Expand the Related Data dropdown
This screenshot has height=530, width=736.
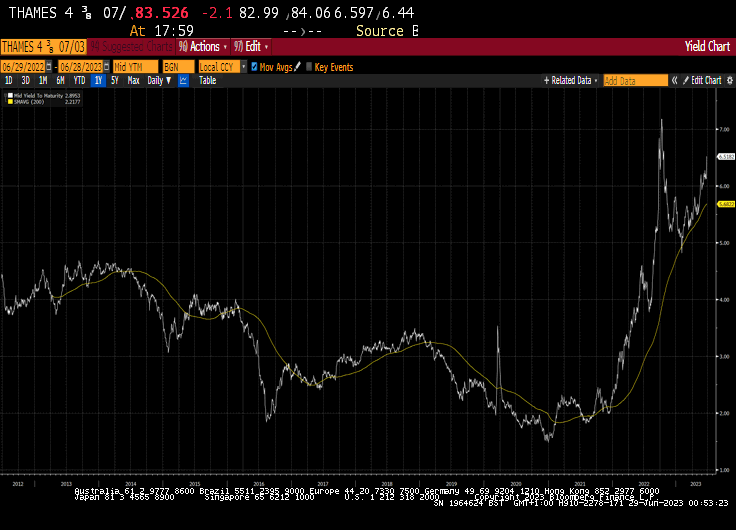point(570,81)
